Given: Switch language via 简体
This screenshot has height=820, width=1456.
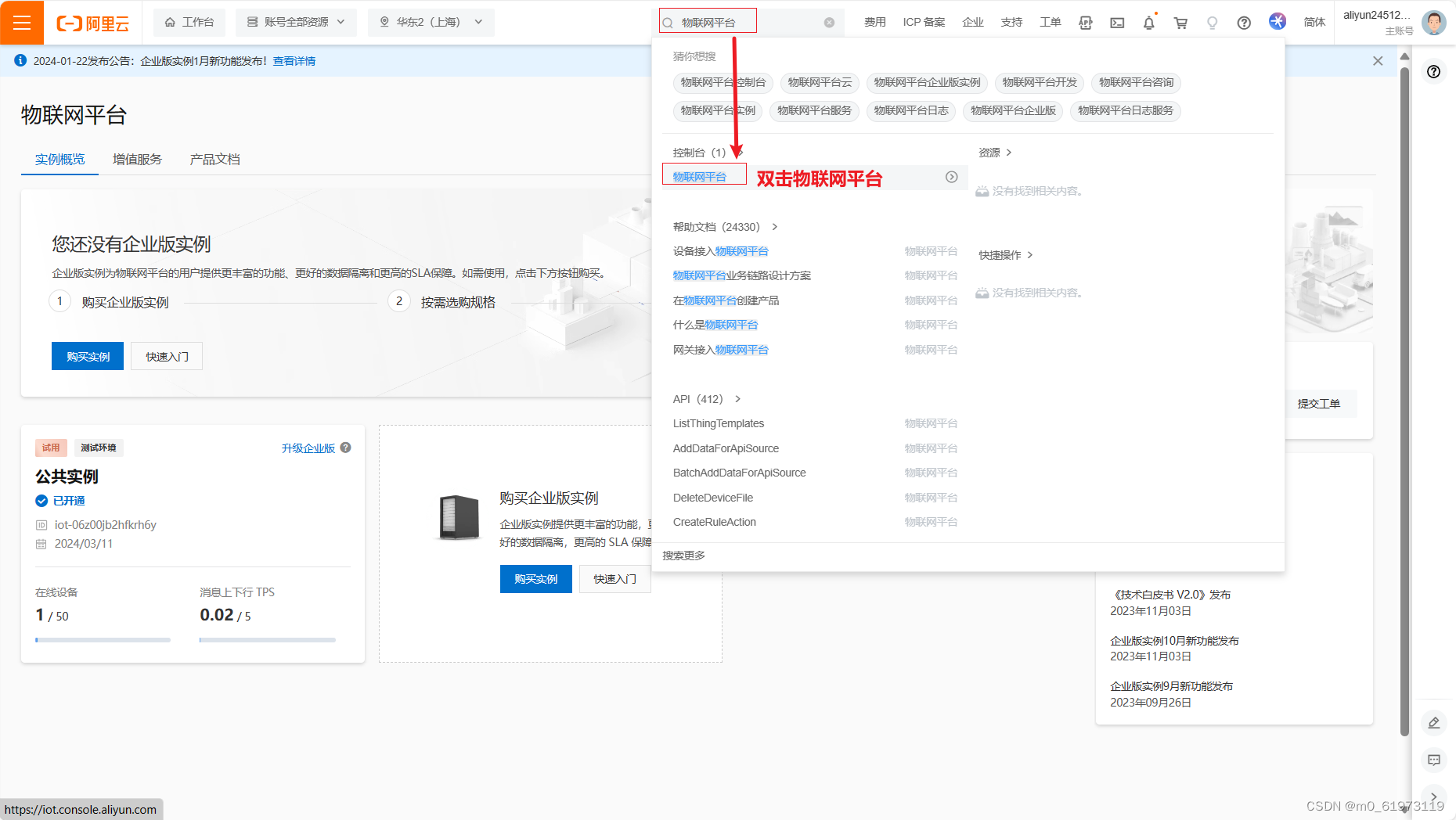Looking at the screenshot, I should (1314, 22).
